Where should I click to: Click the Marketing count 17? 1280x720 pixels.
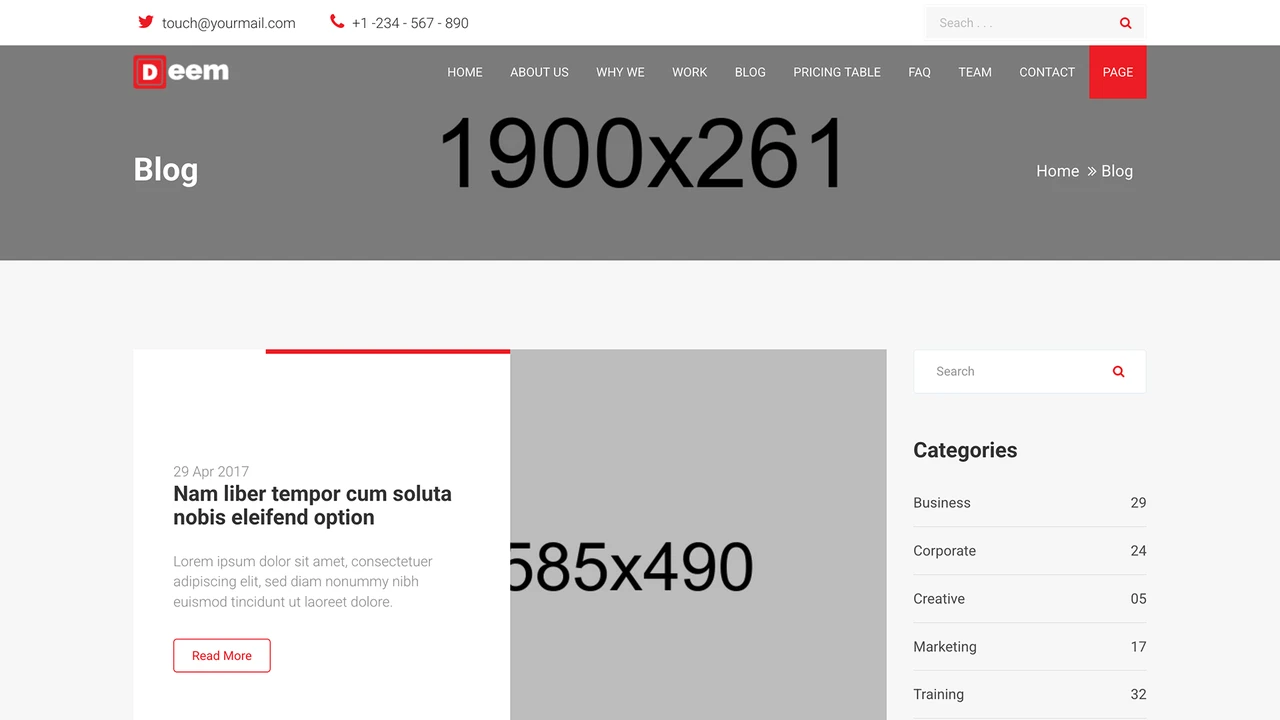[x=1138, y=647]
